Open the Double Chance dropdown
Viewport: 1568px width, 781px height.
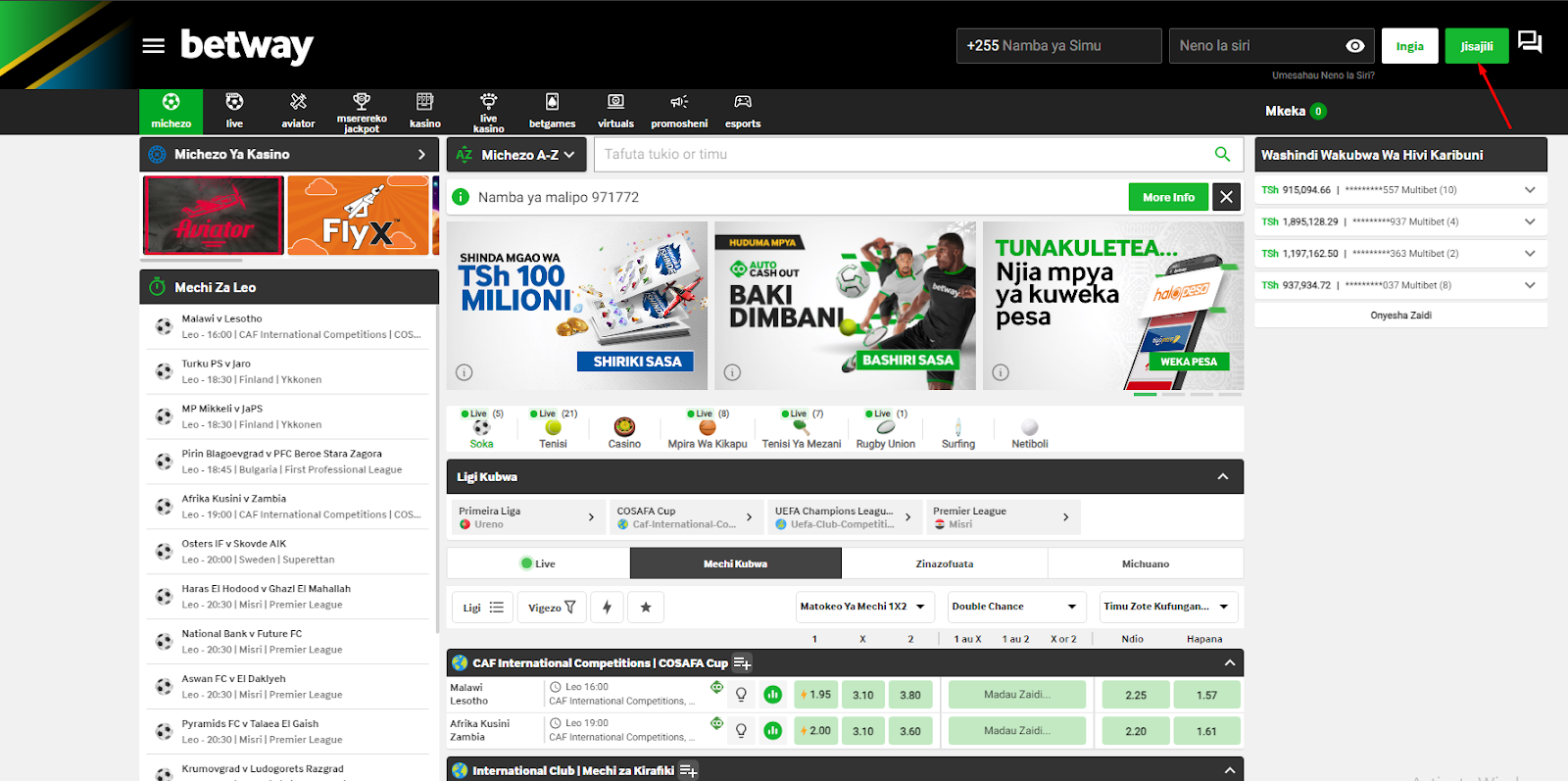(x=1015, y=607)
